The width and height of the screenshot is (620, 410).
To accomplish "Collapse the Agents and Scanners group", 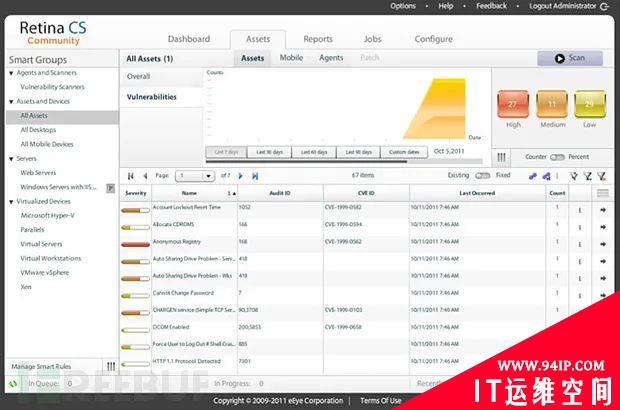I will 11,73.
